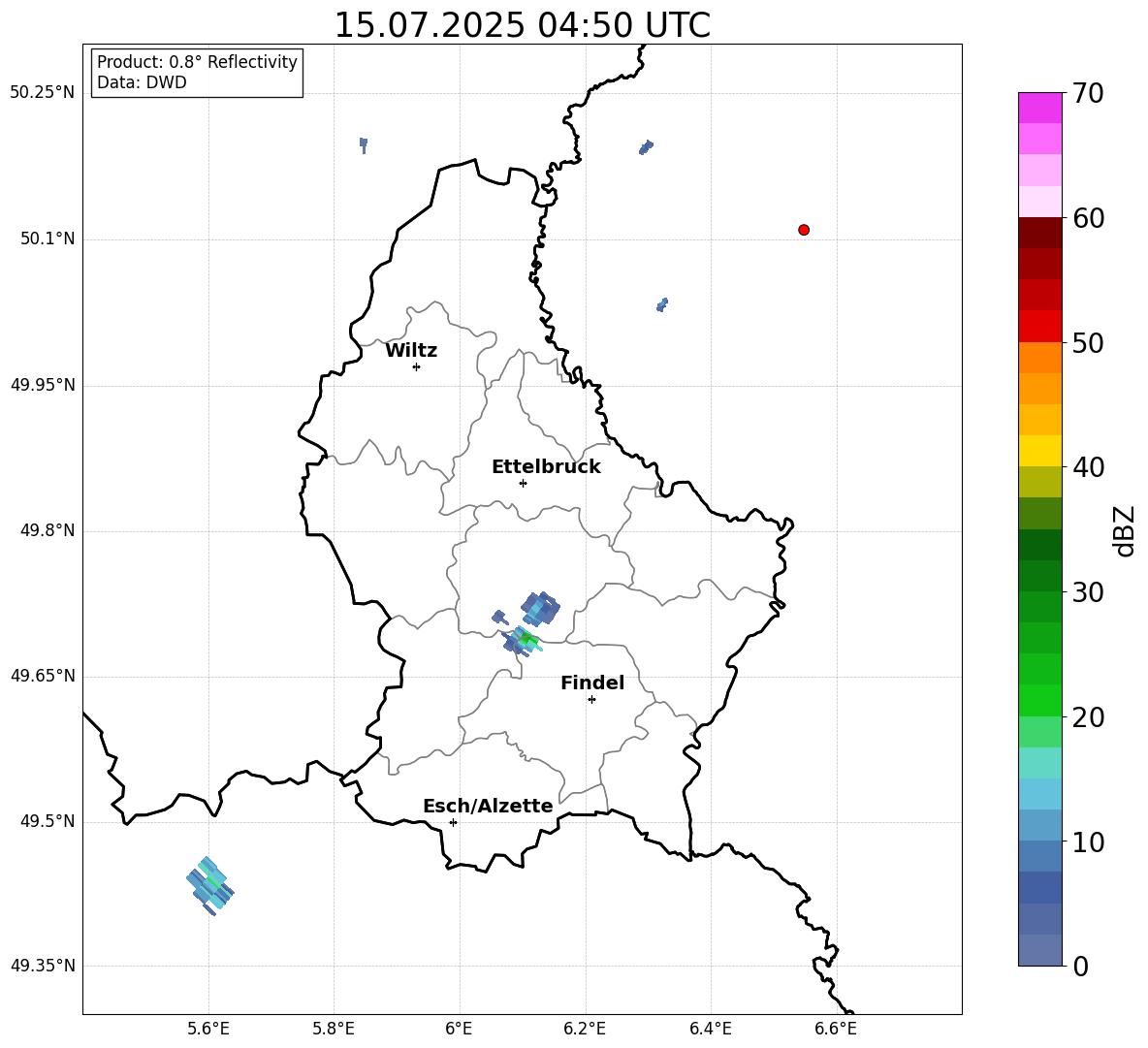Click the bright green colorbar segment above 20
The image size is (1148, 1048).
point(1040,700)
